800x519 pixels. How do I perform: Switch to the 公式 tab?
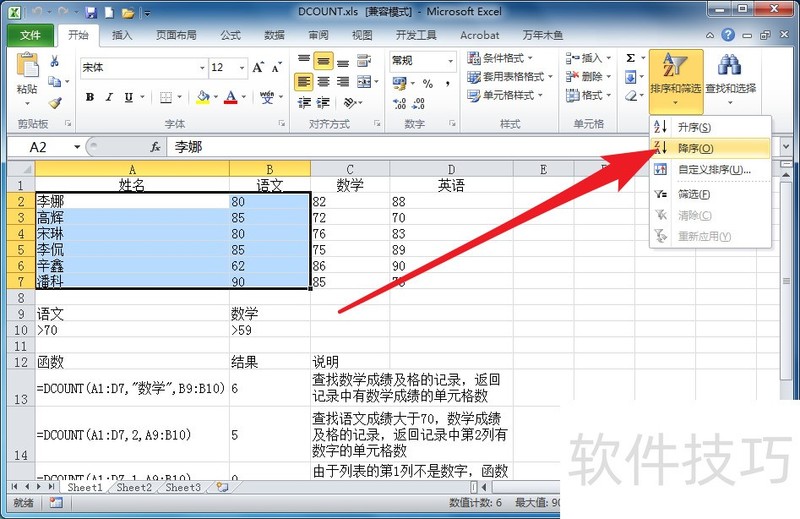point(230,35)
